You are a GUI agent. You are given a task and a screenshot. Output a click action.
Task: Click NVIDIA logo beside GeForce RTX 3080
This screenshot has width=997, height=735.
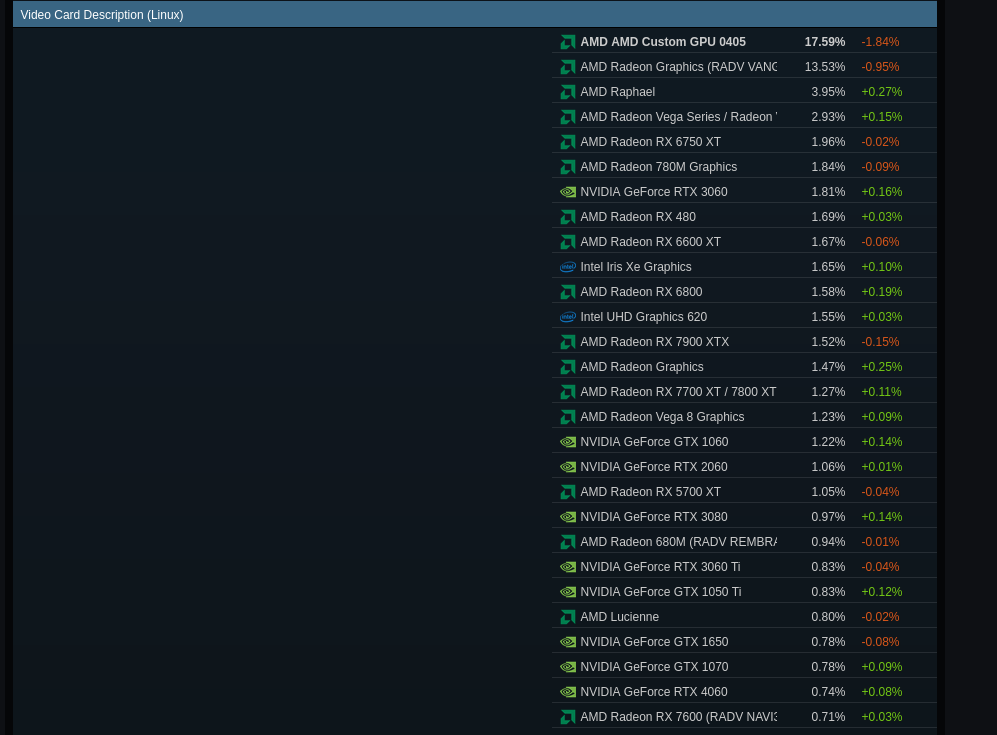[568, 517]
